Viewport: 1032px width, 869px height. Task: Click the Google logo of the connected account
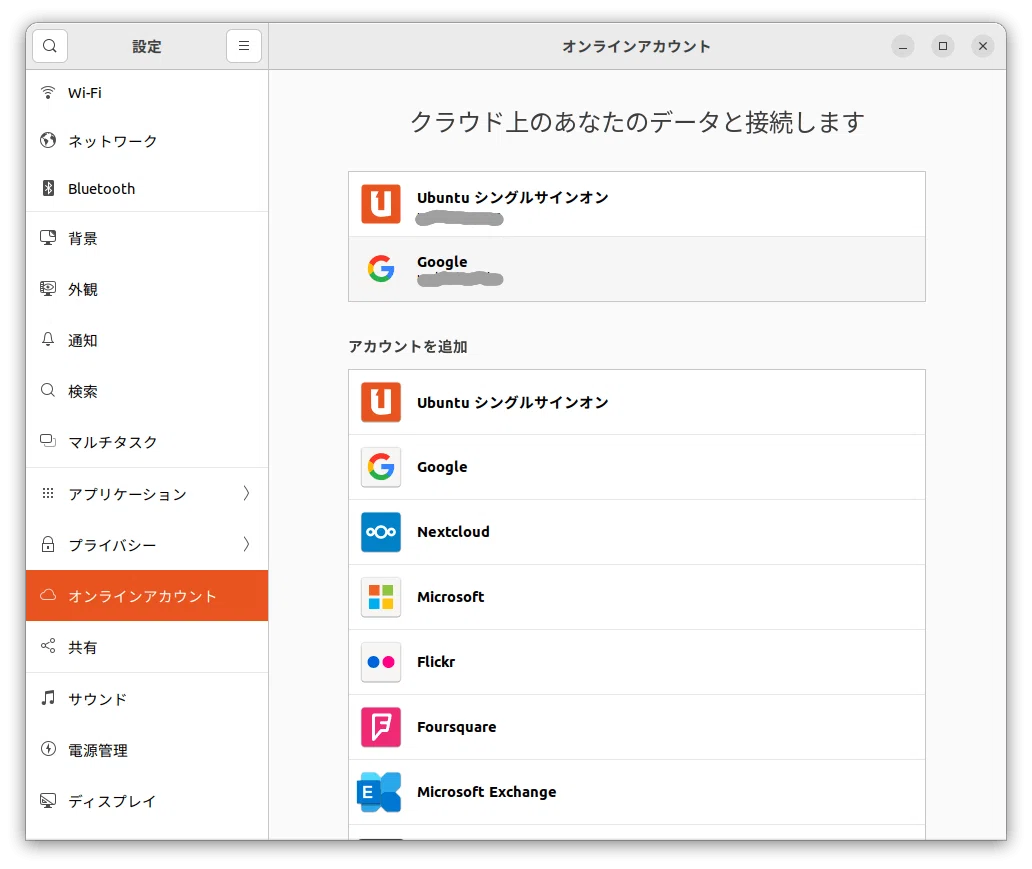coord(381,269)
